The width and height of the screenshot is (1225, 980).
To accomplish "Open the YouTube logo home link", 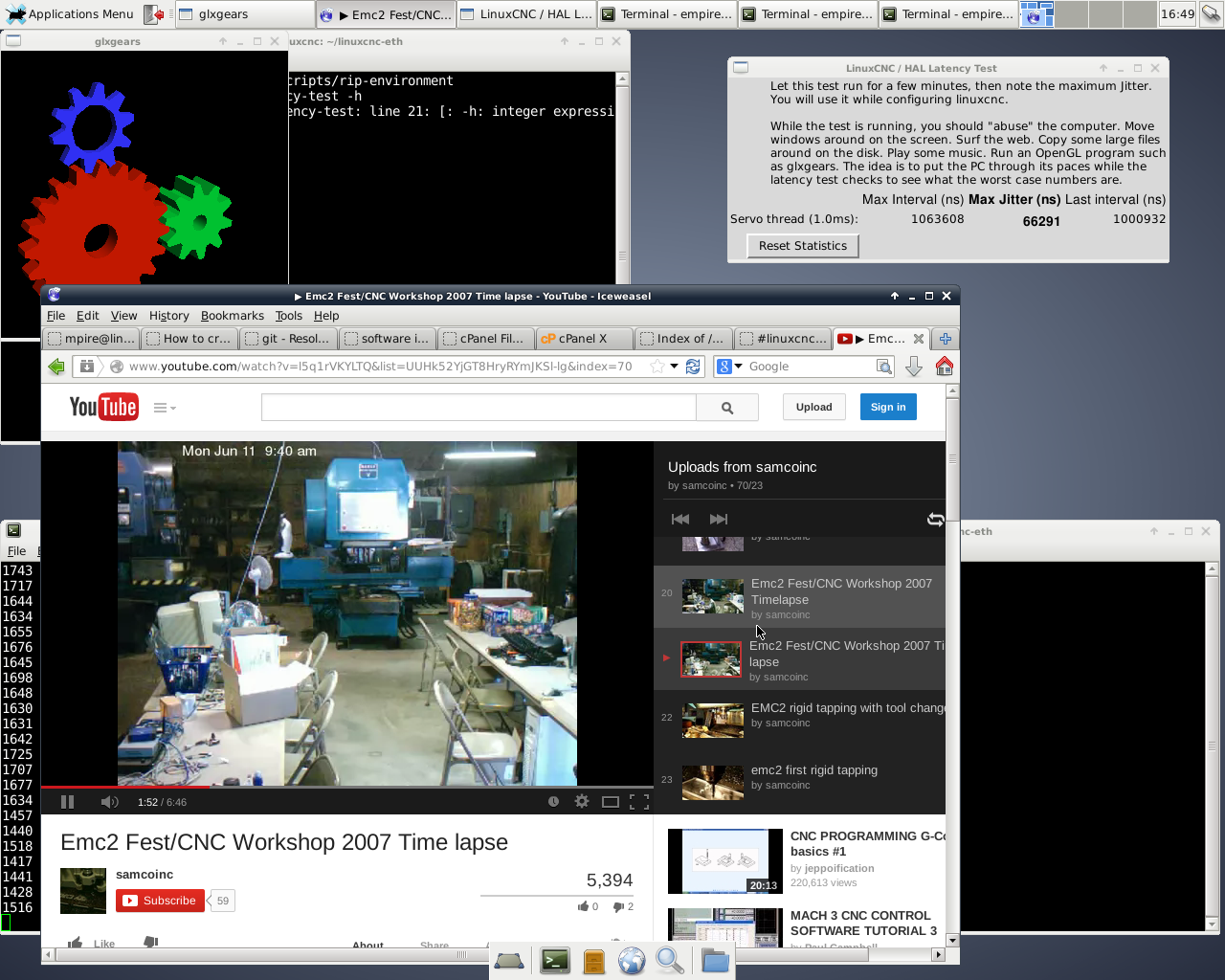I will (103, 408).
